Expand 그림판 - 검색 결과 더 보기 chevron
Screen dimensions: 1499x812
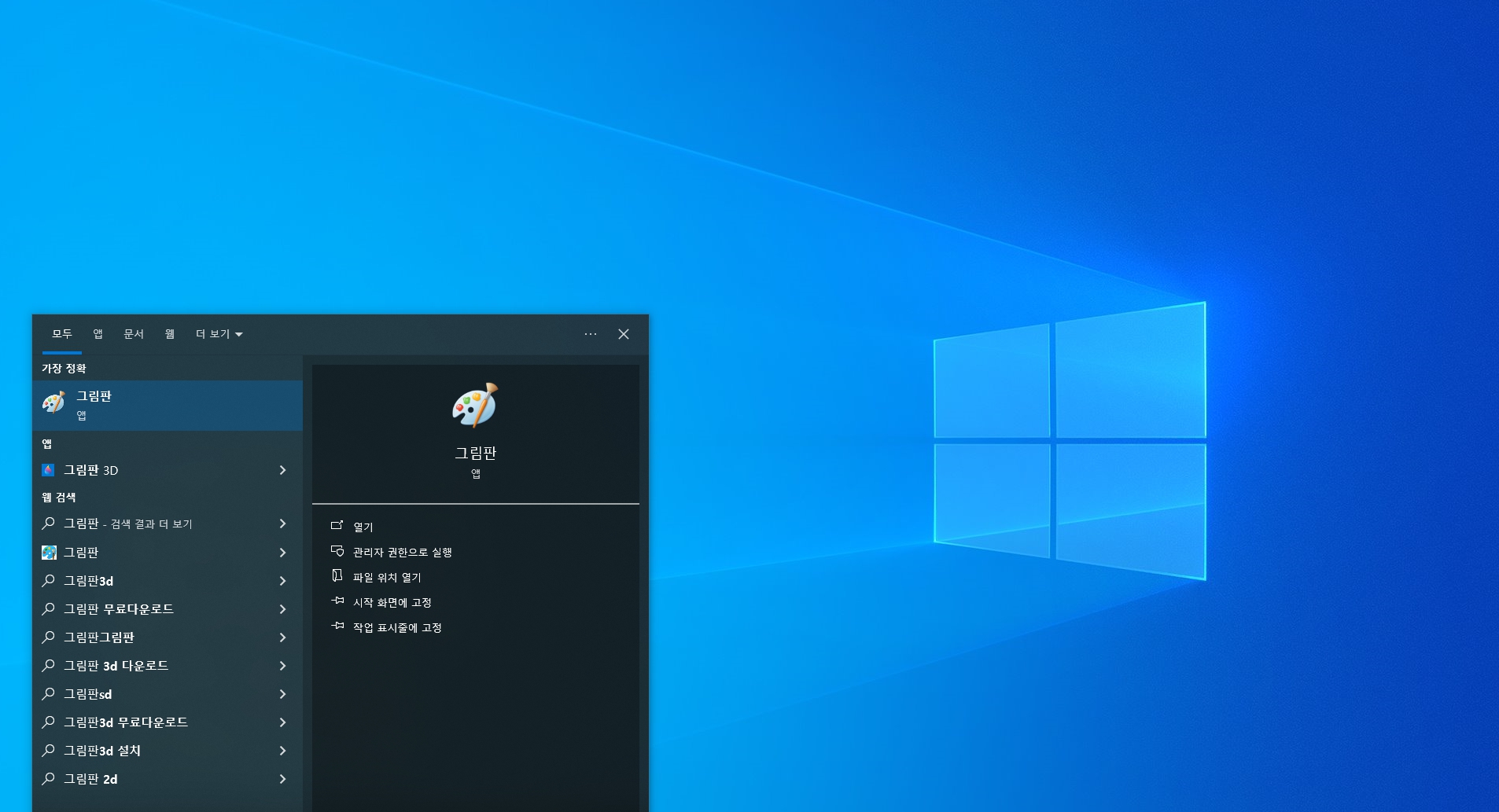[x=282, y=524]
